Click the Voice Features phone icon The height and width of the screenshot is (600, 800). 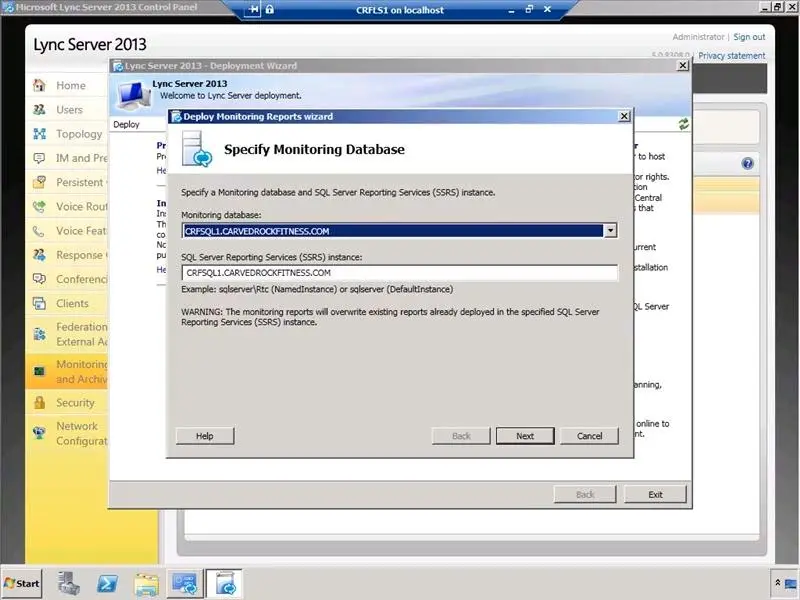(39, 231)
